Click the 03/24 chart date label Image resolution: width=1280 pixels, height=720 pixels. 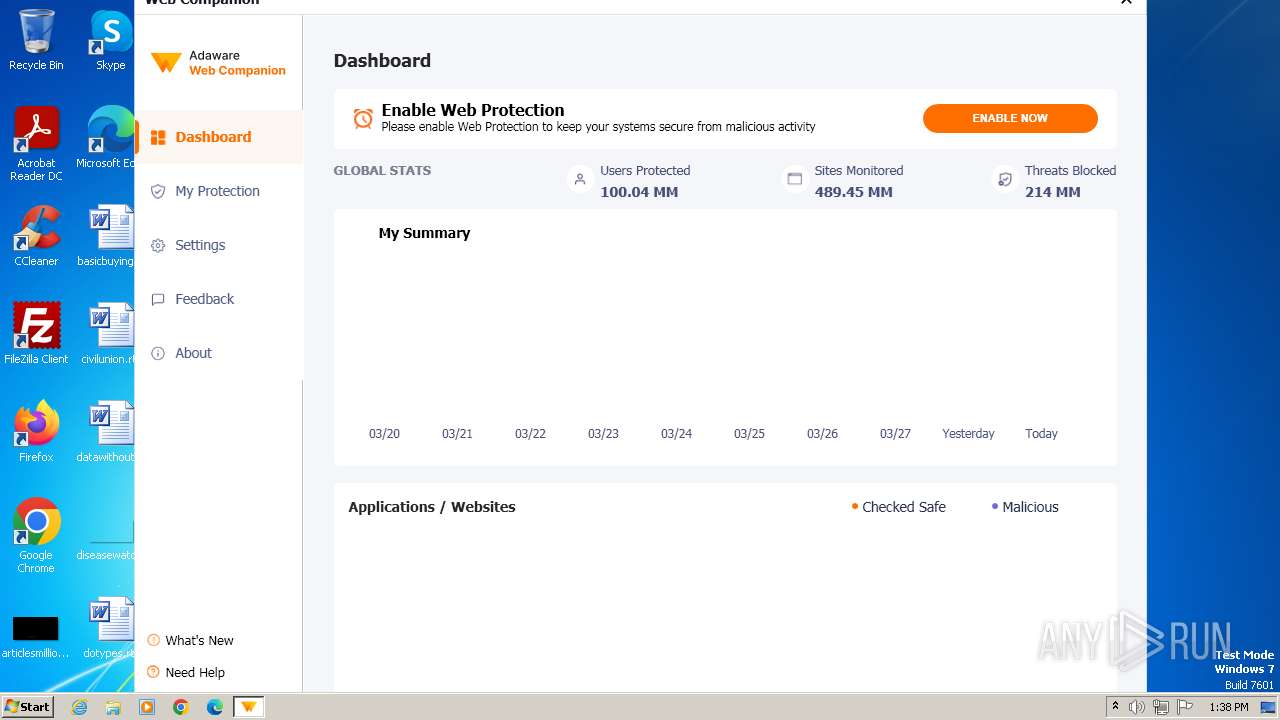(676, 434)
